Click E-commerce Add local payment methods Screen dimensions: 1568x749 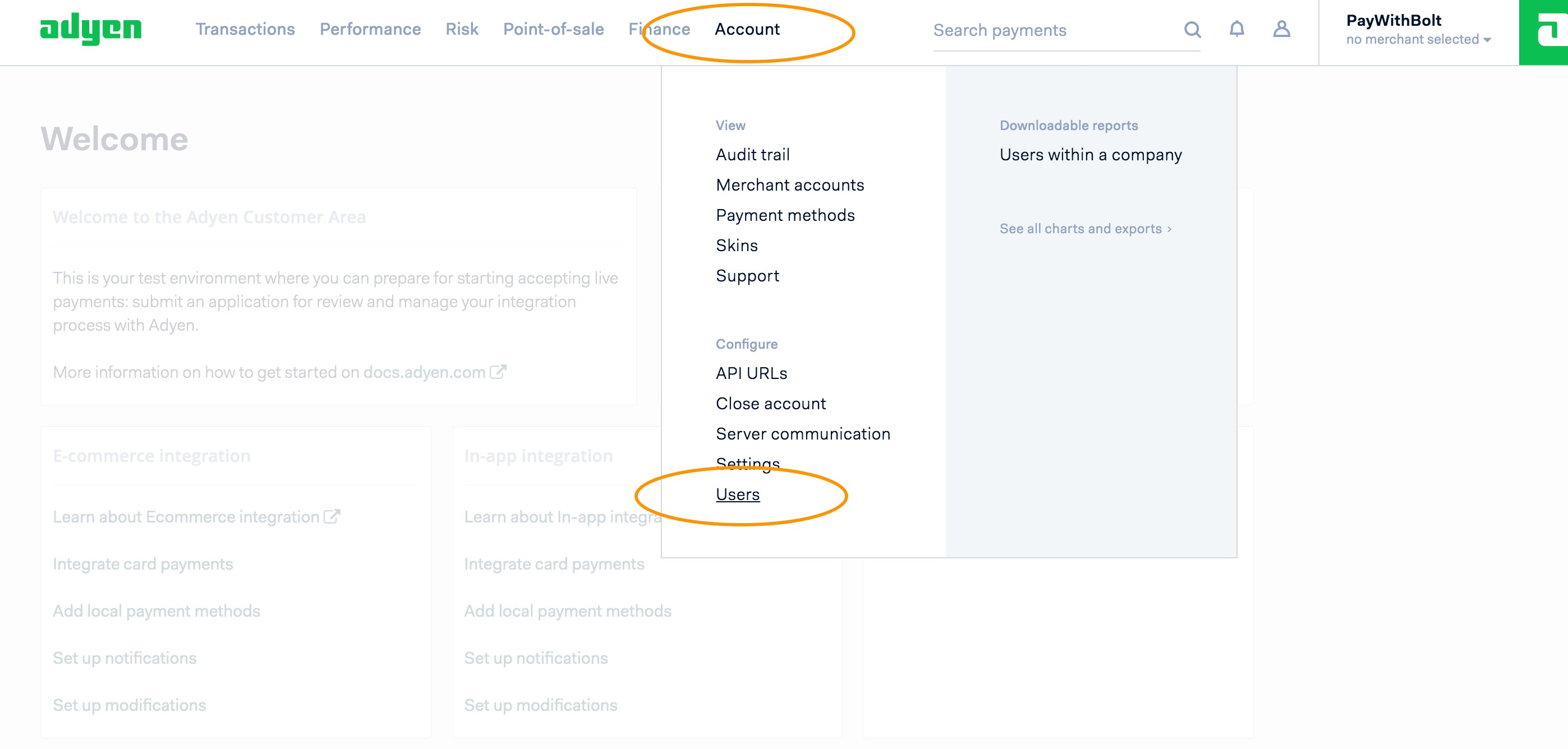tap(157, 611)
